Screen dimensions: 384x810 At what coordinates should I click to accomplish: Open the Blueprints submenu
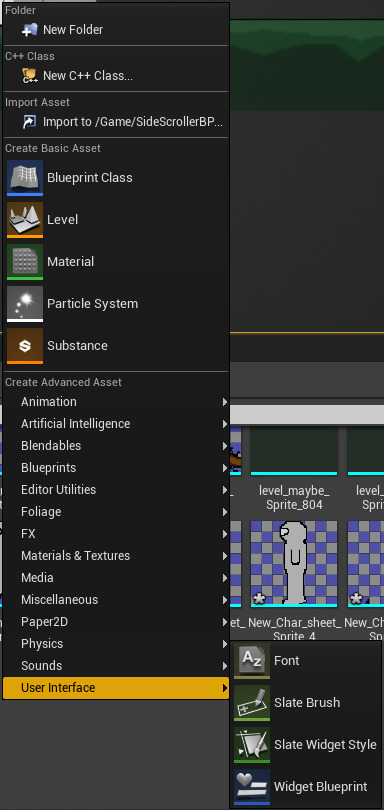[116, 468]
